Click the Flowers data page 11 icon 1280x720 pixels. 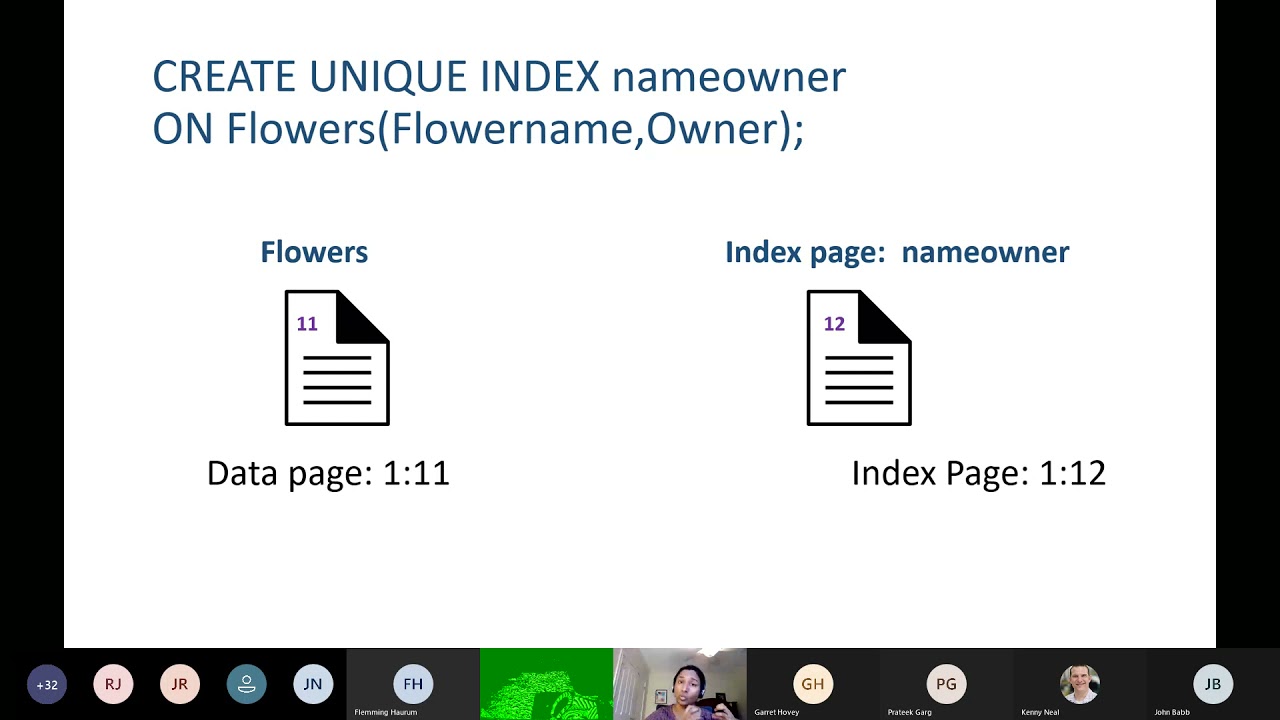[337, 358]
